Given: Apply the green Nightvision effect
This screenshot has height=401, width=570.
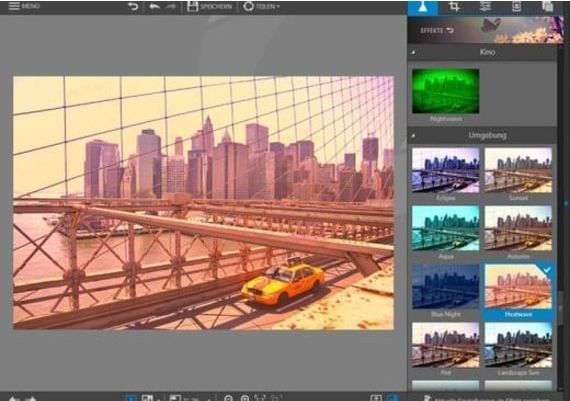Looking at the screenshot, I should click(445, 91).
